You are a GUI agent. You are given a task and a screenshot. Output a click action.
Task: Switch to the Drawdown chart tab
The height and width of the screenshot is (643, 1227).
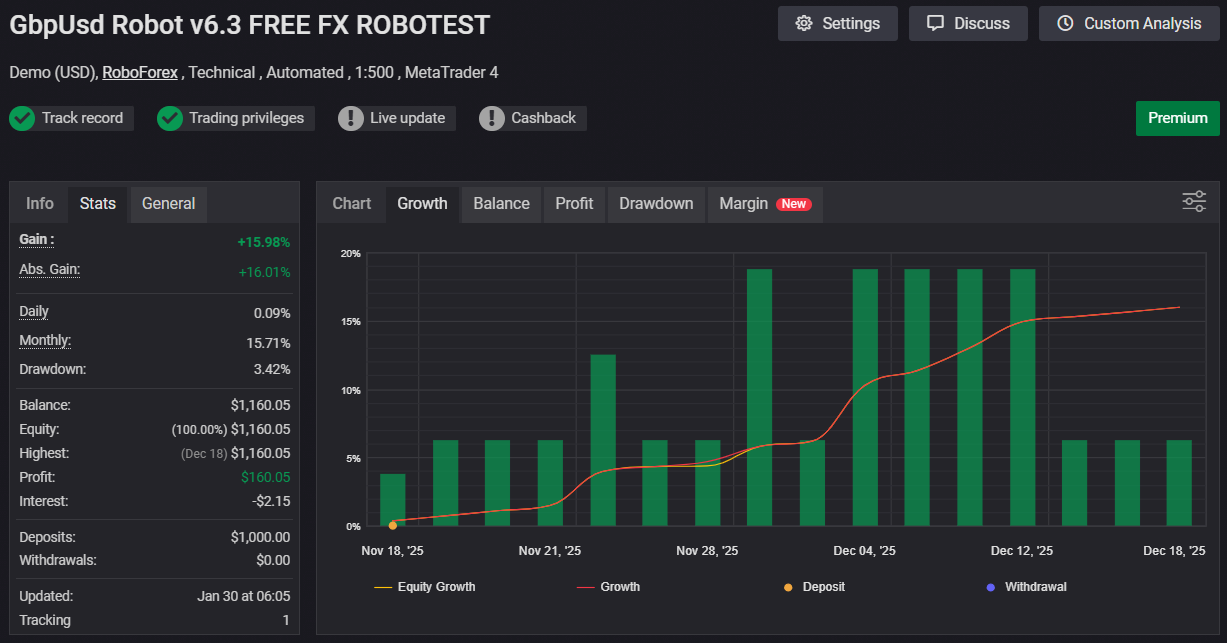tap(656, 204)
